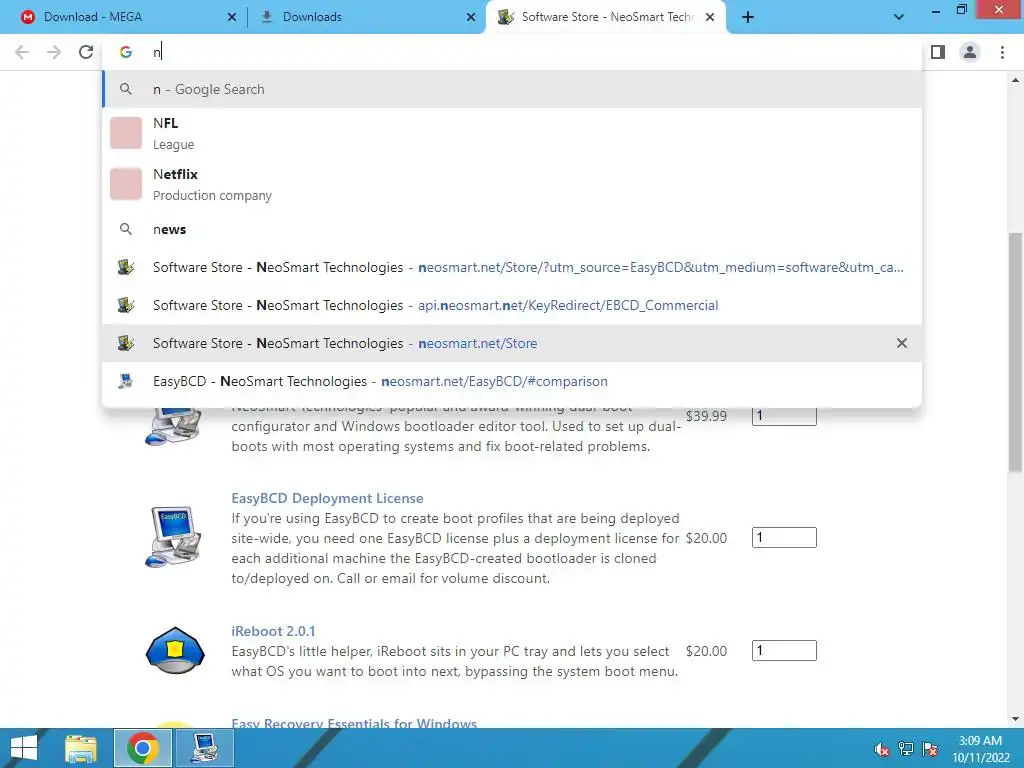Click the NFL suggestion thumbnail
1024x768 pixels.
point(126,133)
